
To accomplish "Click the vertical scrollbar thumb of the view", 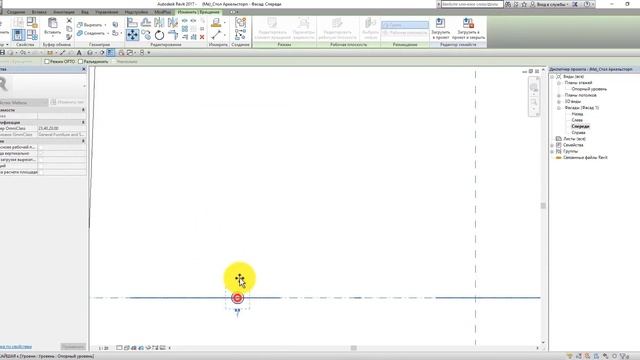I will coord(543,206).
